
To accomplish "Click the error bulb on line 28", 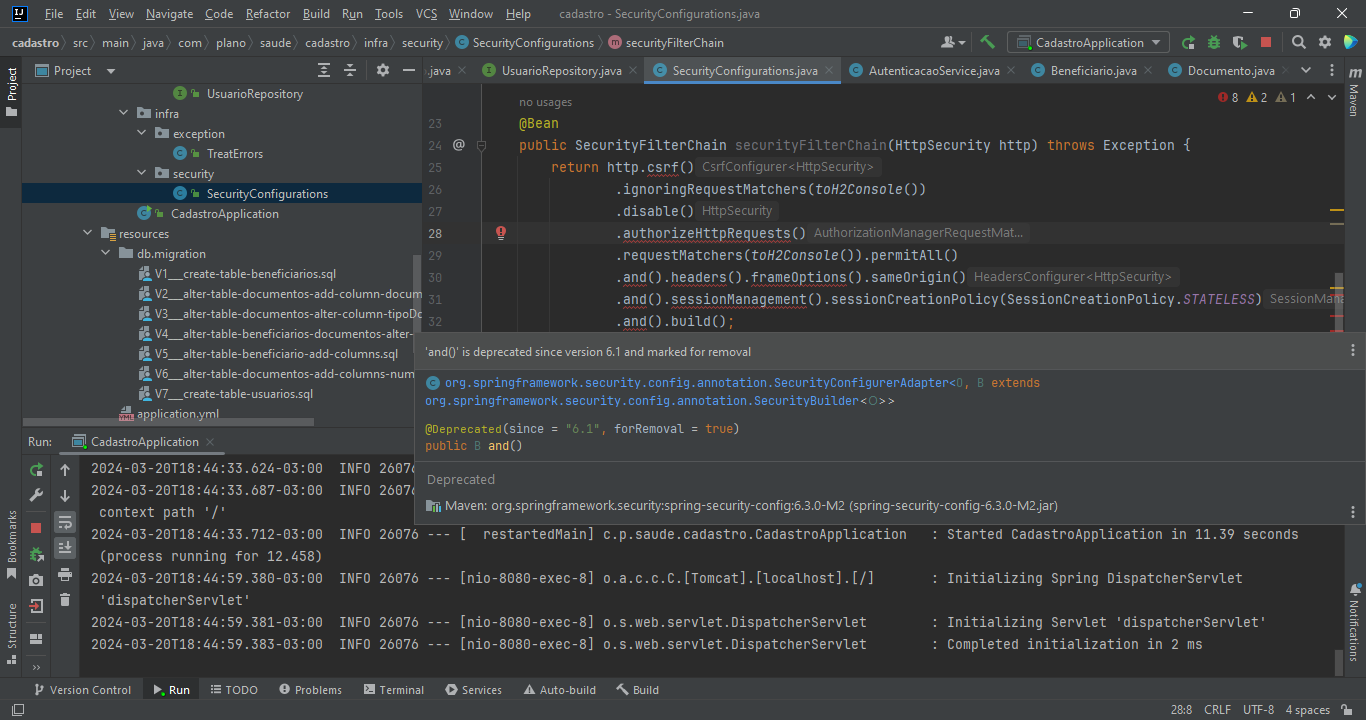I will (501, 233).
